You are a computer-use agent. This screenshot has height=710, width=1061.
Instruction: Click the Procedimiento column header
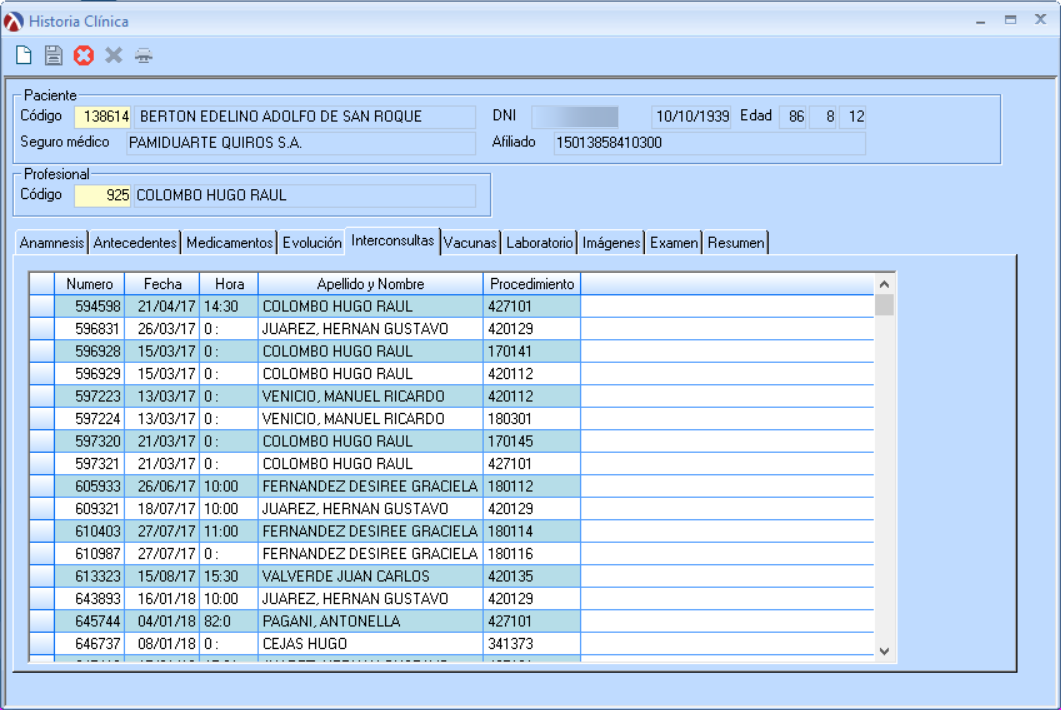532,284
